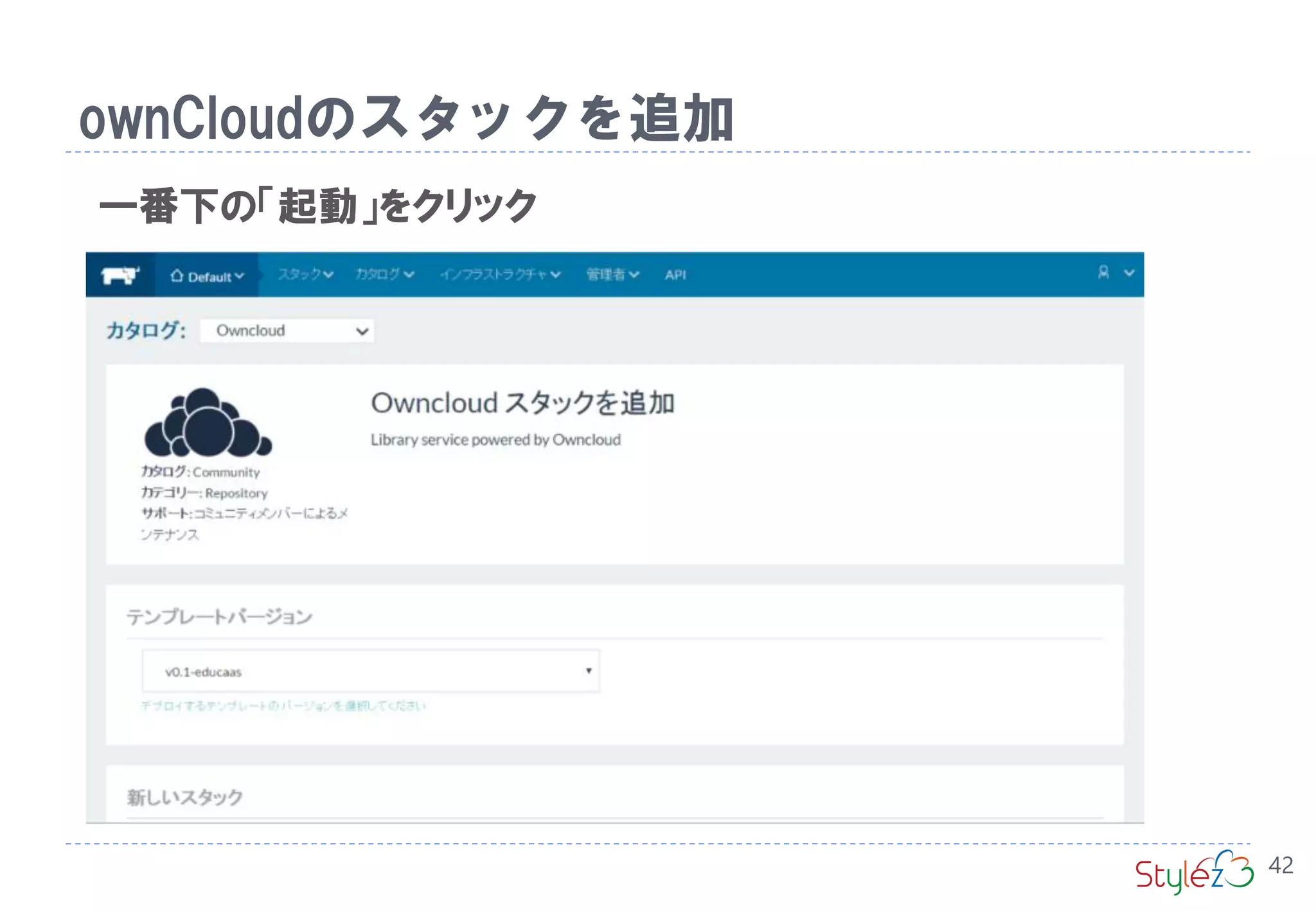This screenshot has height=911, width=1316.
Task: Click 'カテゴリー: Repository' text
Action: click(204, 493)
